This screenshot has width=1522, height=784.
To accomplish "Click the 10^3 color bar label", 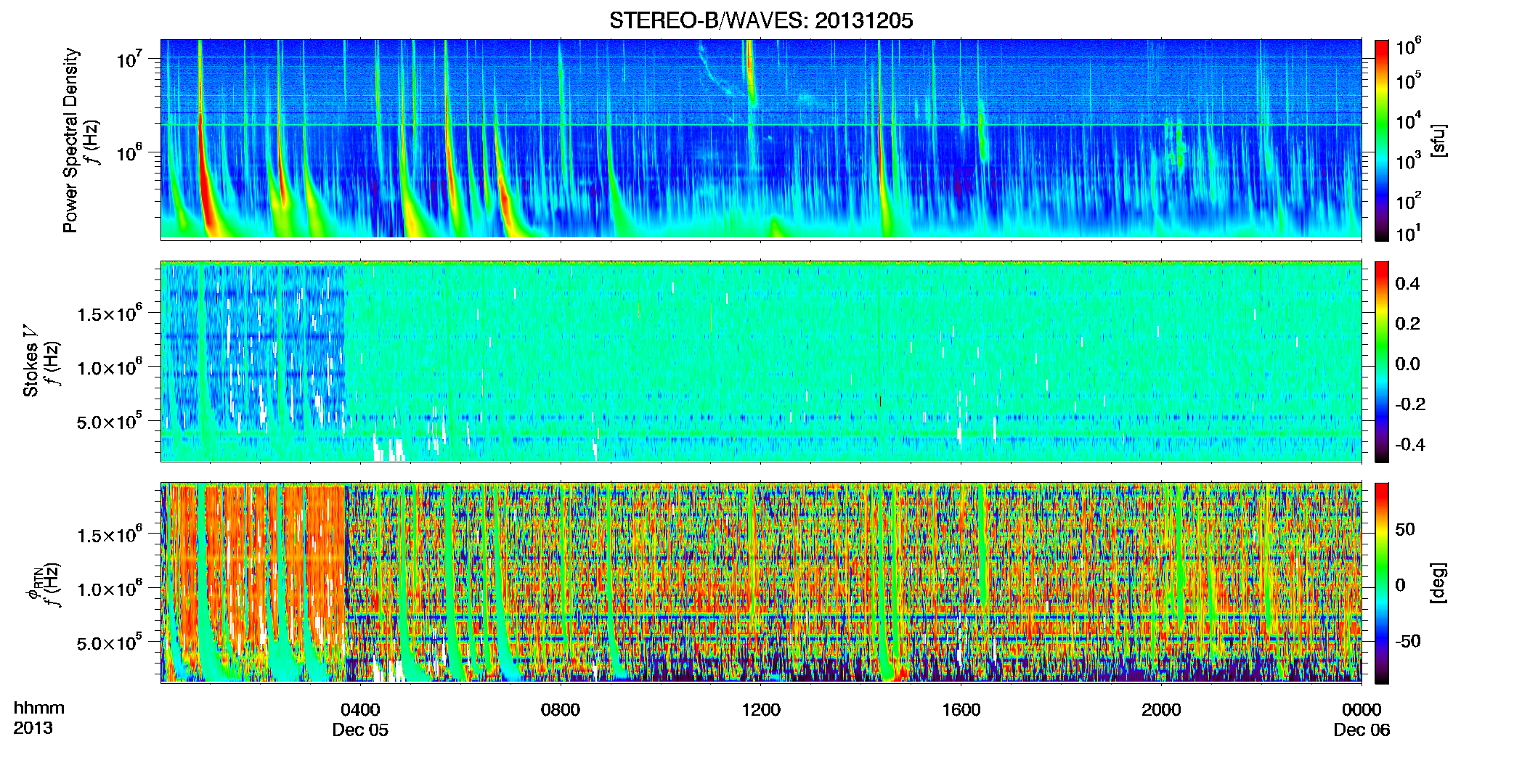I will tap(1409, 161).
